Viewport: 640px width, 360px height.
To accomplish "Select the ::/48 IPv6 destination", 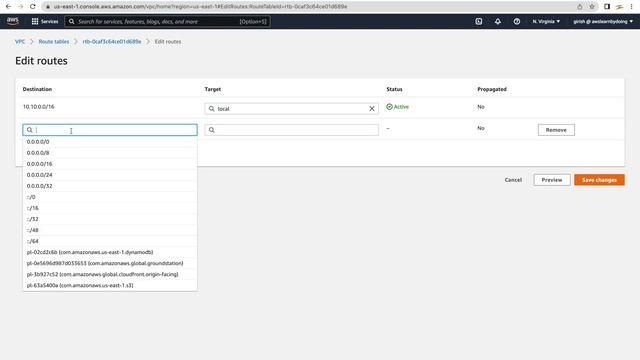I will tap(110, 230).
